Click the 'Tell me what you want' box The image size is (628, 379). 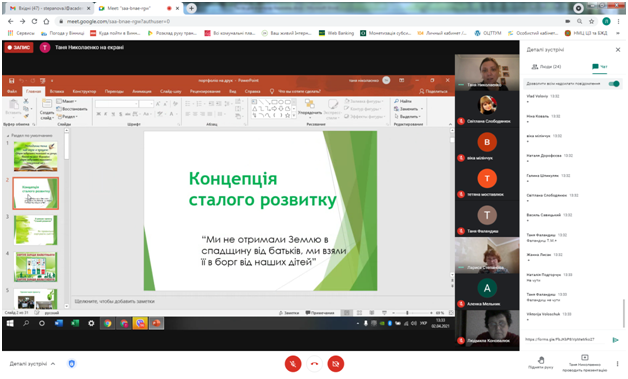pos(296,91)
